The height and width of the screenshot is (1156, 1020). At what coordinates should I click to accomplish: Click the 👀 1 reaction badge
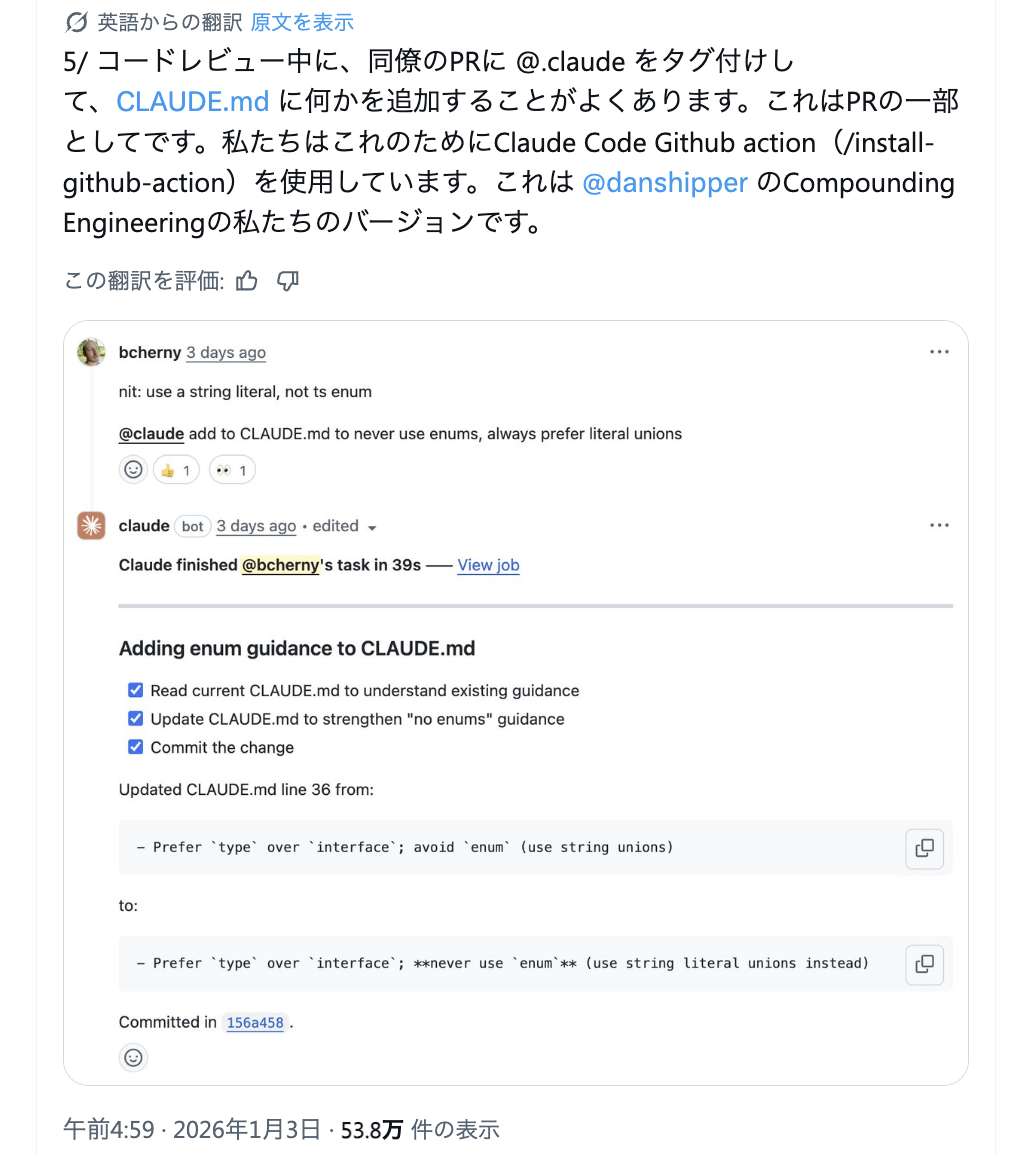coord(232,469)
